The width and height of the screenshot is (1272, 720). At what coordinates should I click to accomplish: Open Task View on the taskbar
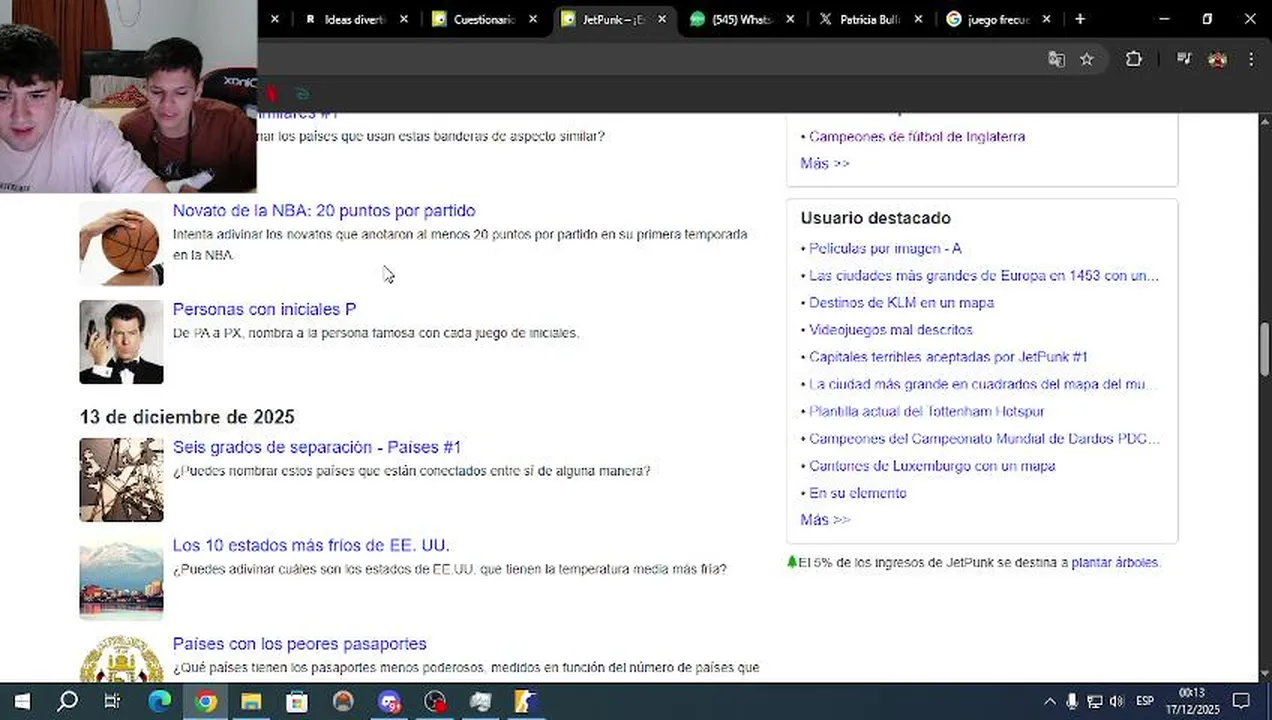click(x=112, y=701)
